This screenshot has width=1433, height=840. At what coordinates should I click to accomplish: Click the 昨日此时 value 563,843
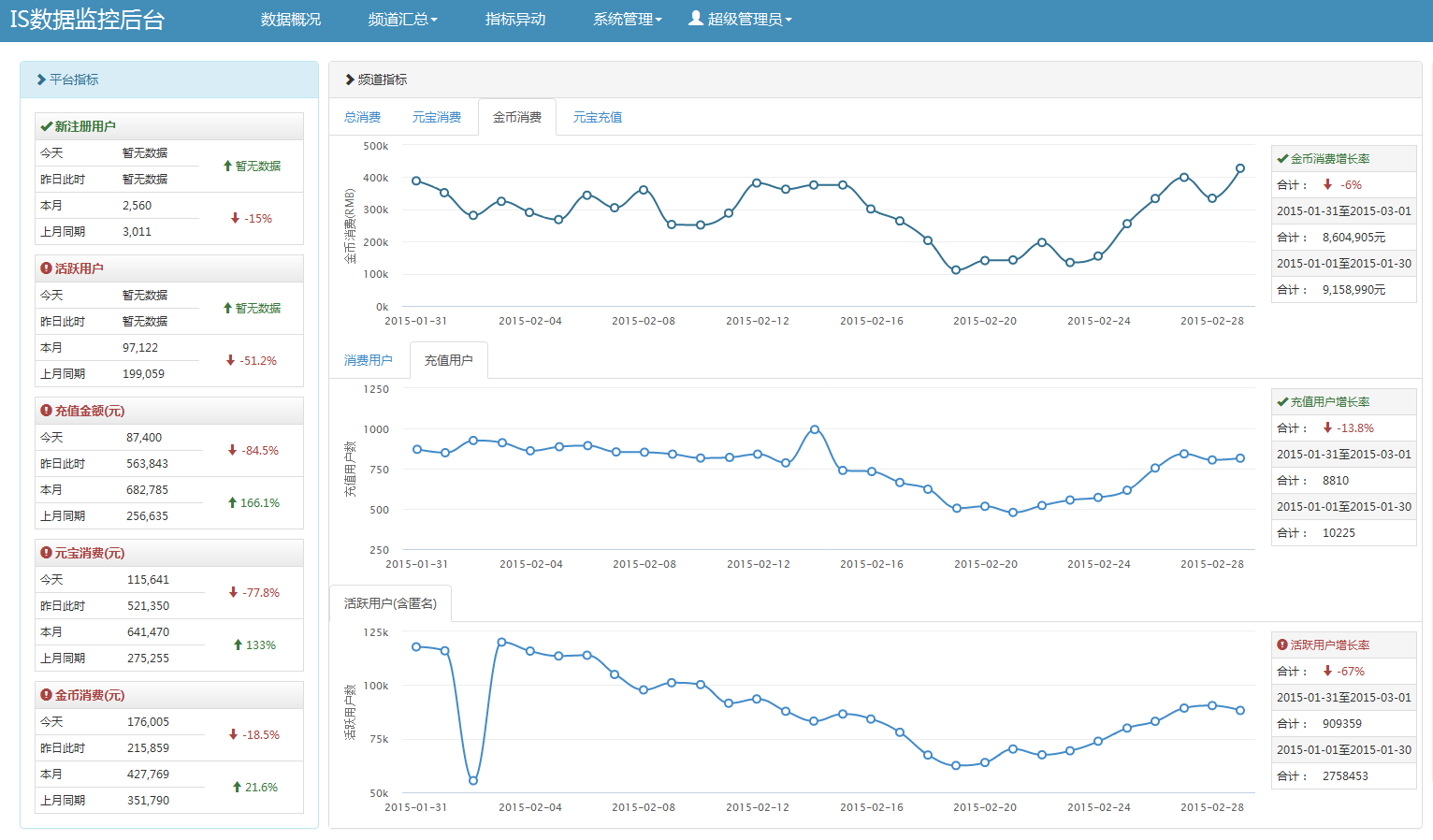[x=148, y=464]
